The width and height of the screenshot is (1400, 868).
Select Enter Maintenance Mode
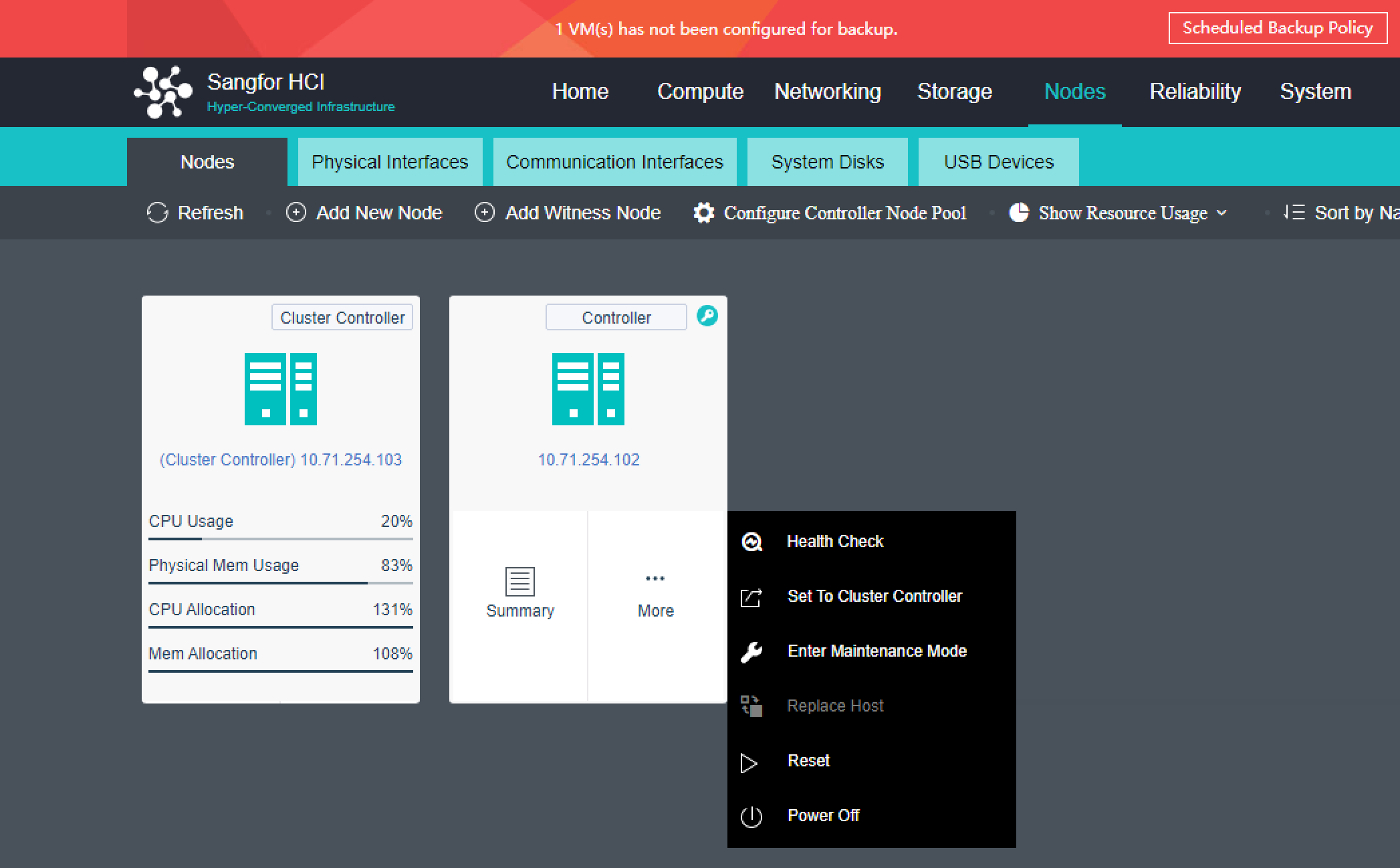click(872, 651)
